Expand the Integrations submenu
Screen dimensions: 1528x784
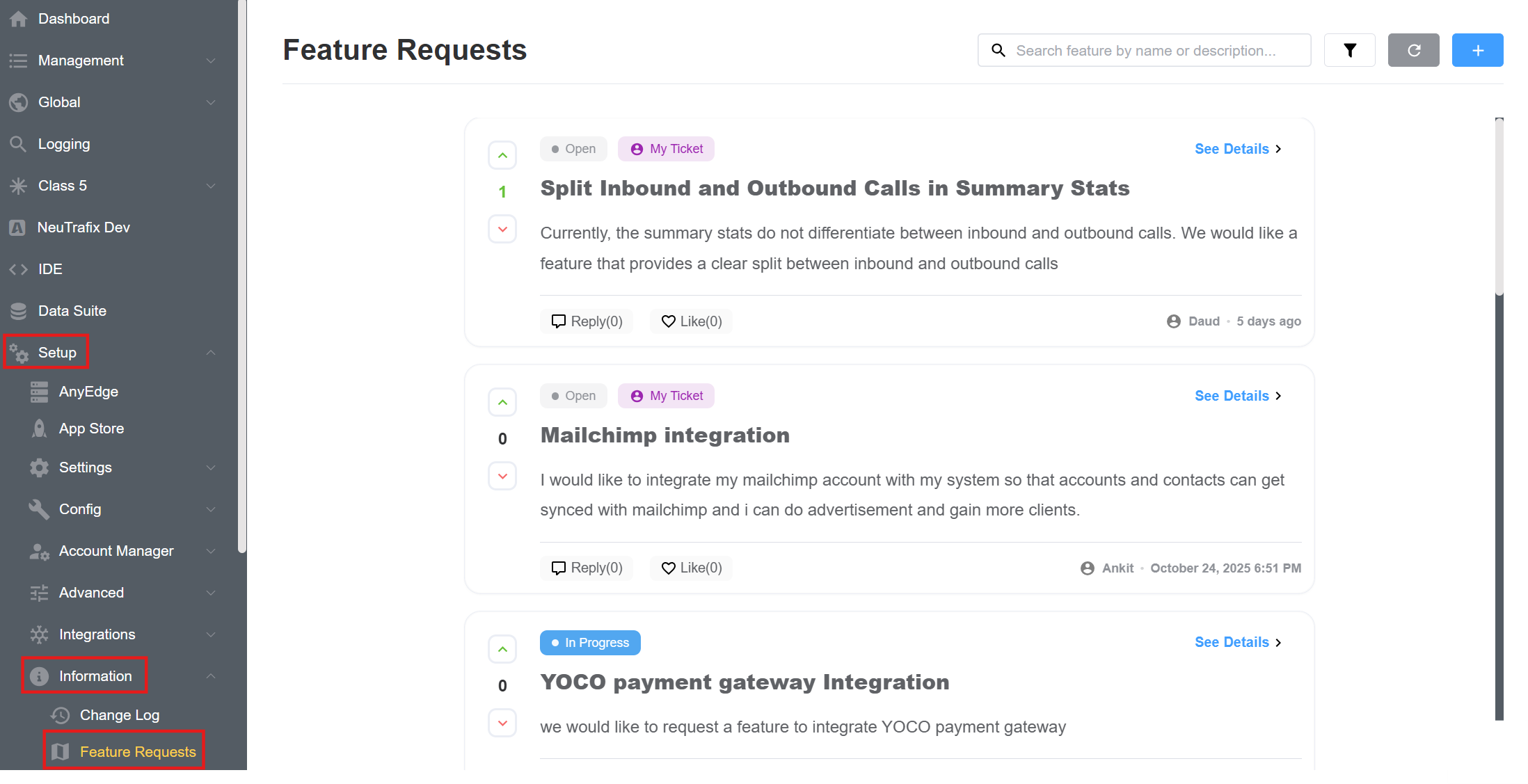[x=211, y=634]
